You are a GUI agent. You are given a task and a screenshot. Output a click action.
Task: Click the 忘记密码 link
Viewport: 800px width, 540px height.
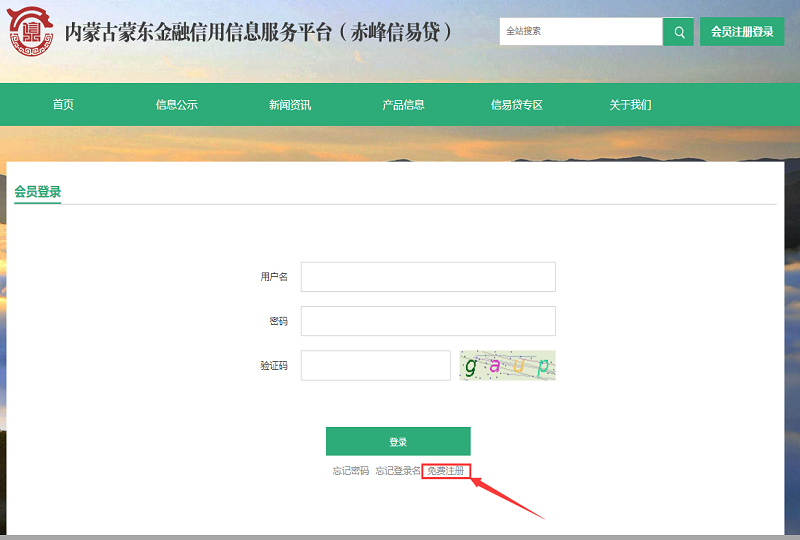tap(351, 471)
